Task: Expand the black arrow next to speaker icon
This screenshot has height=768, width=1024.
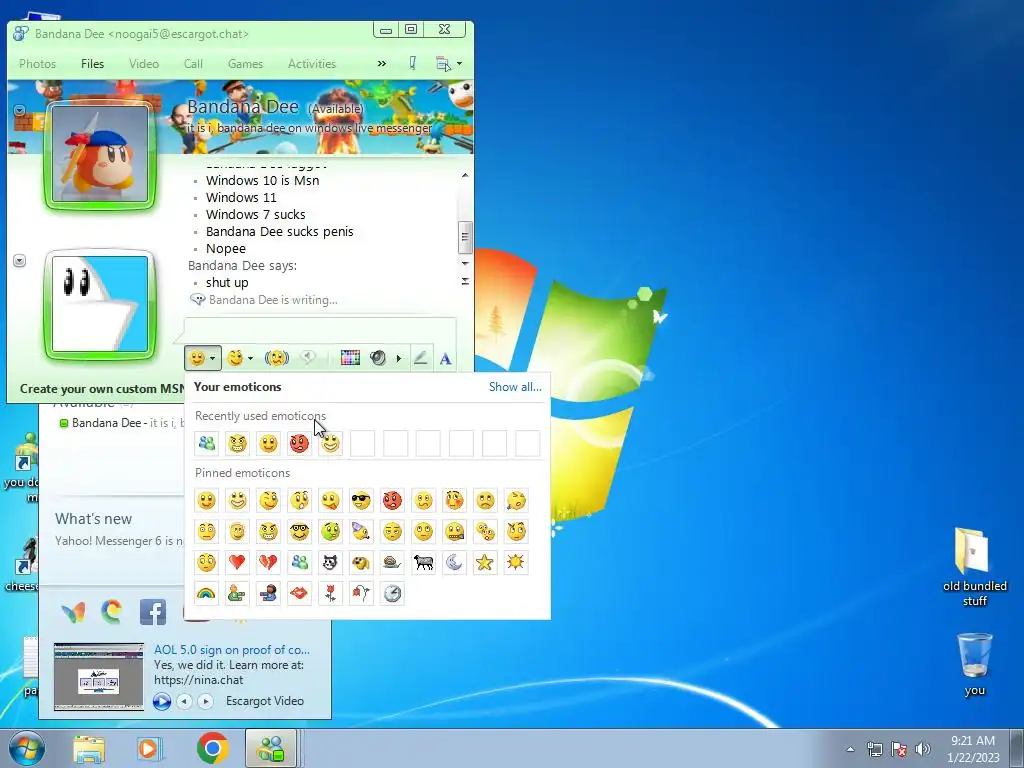Action: coord(398,359)
